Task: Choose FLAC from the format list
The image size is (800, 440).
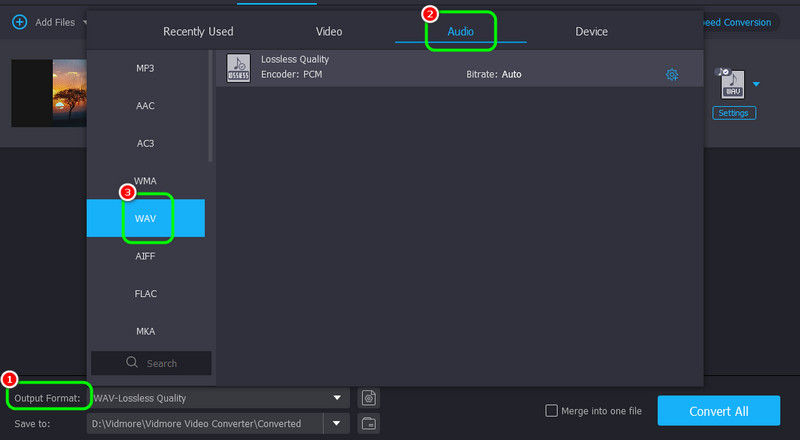Action: (x=146, y=294)
